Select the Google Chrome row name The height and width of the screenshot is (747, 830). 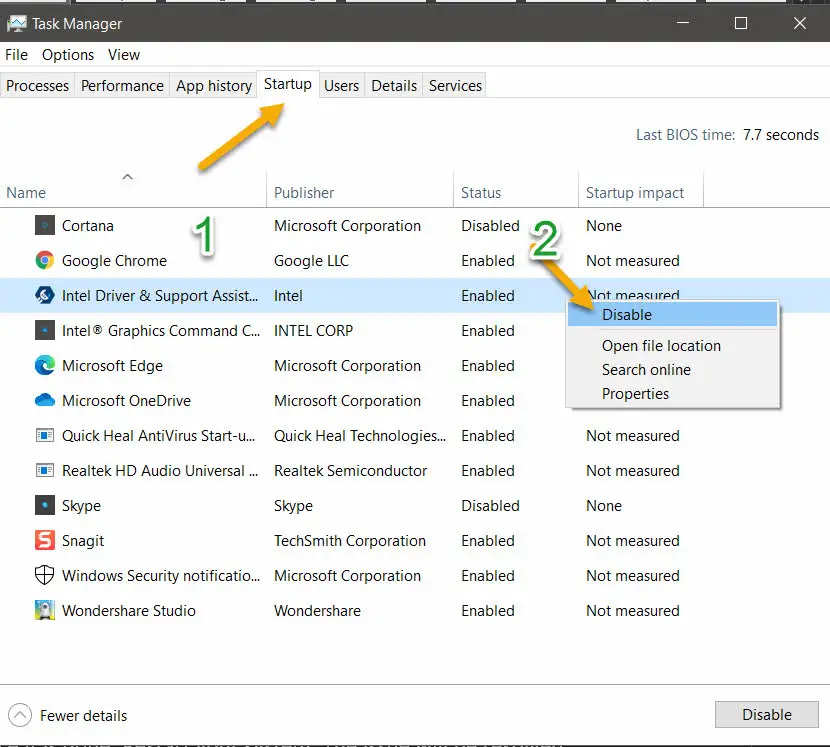click(114, 260)
